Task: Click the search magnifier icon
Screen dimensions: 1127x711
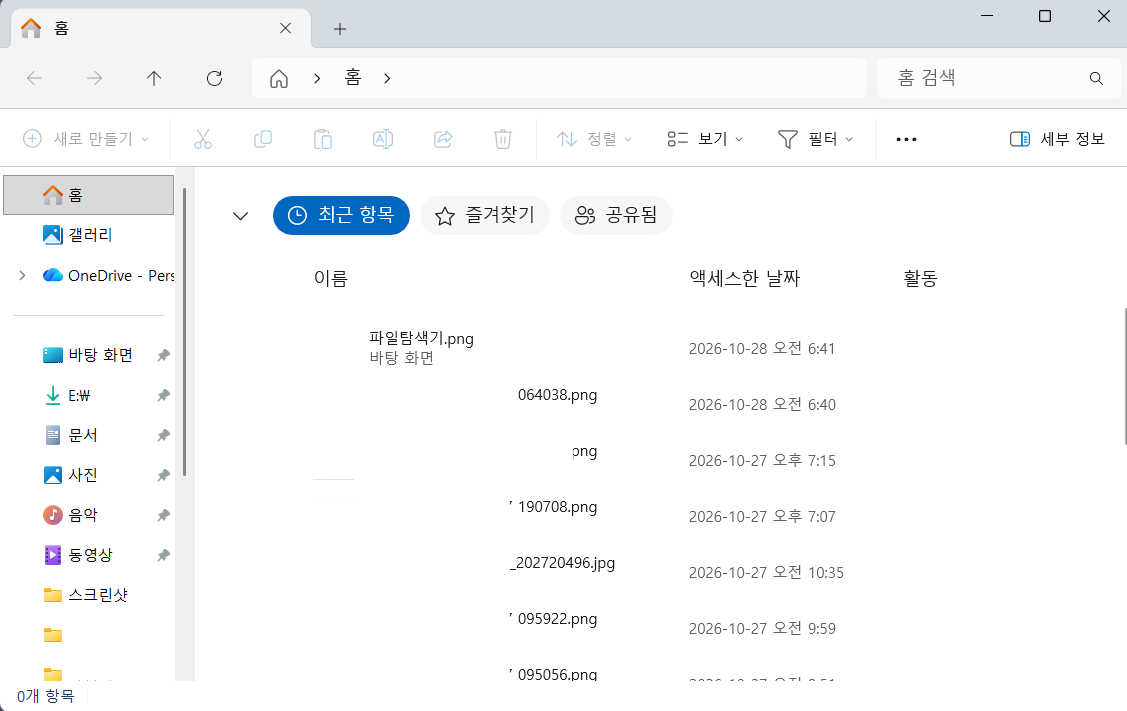Action: tap(1096, 78)
